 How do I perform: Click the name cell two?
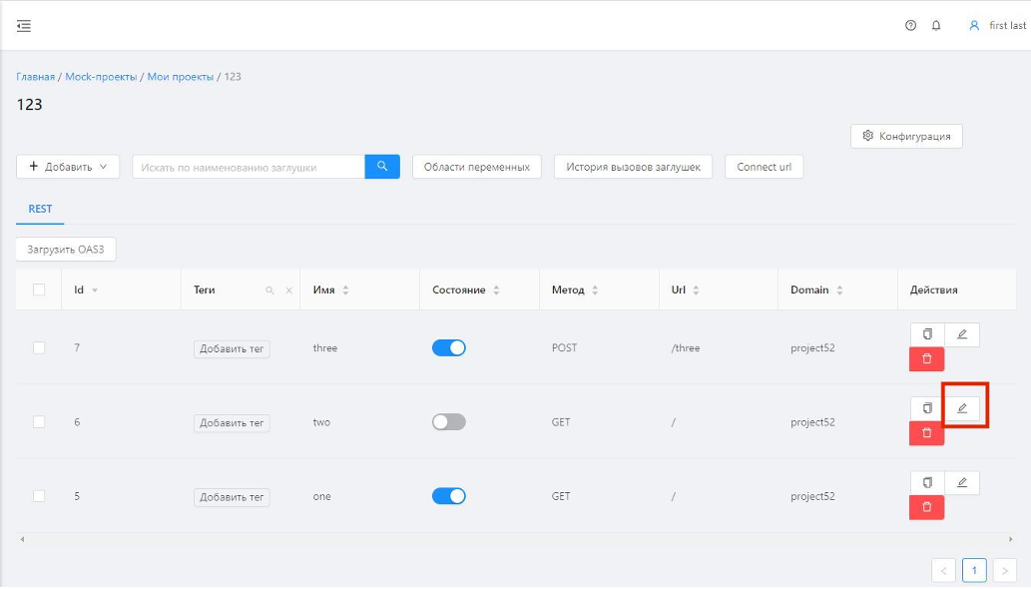click(x=322, y=422)
